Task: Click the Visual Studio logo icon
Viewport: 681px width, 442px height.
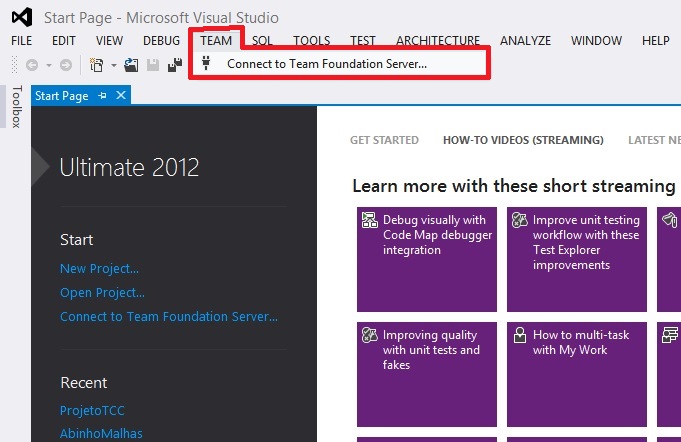Action: point(22,17)
